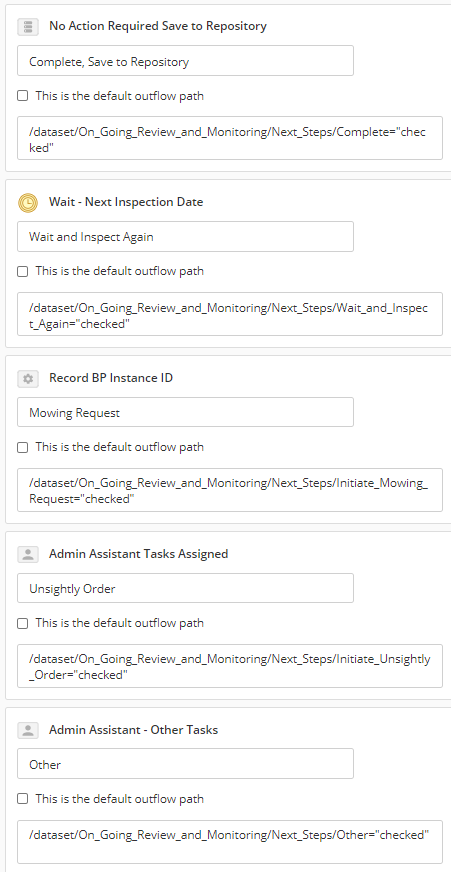
Task: Click the Wait_and_Inspect_Again condition expression box
Action: (230, 314)
